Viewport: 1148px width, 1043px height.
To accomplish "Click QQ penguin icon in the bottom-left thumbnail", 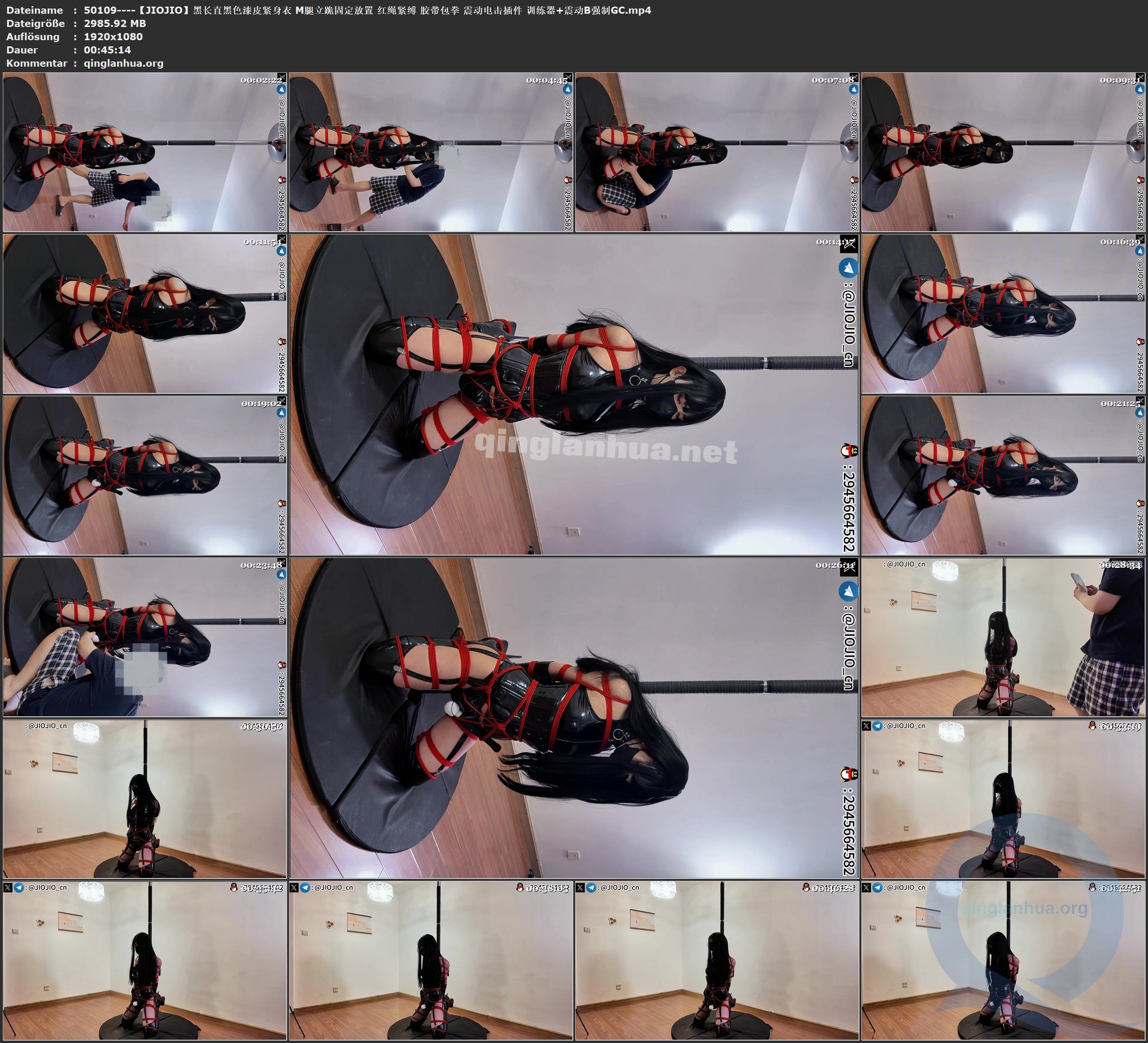I will pos(234,887).
